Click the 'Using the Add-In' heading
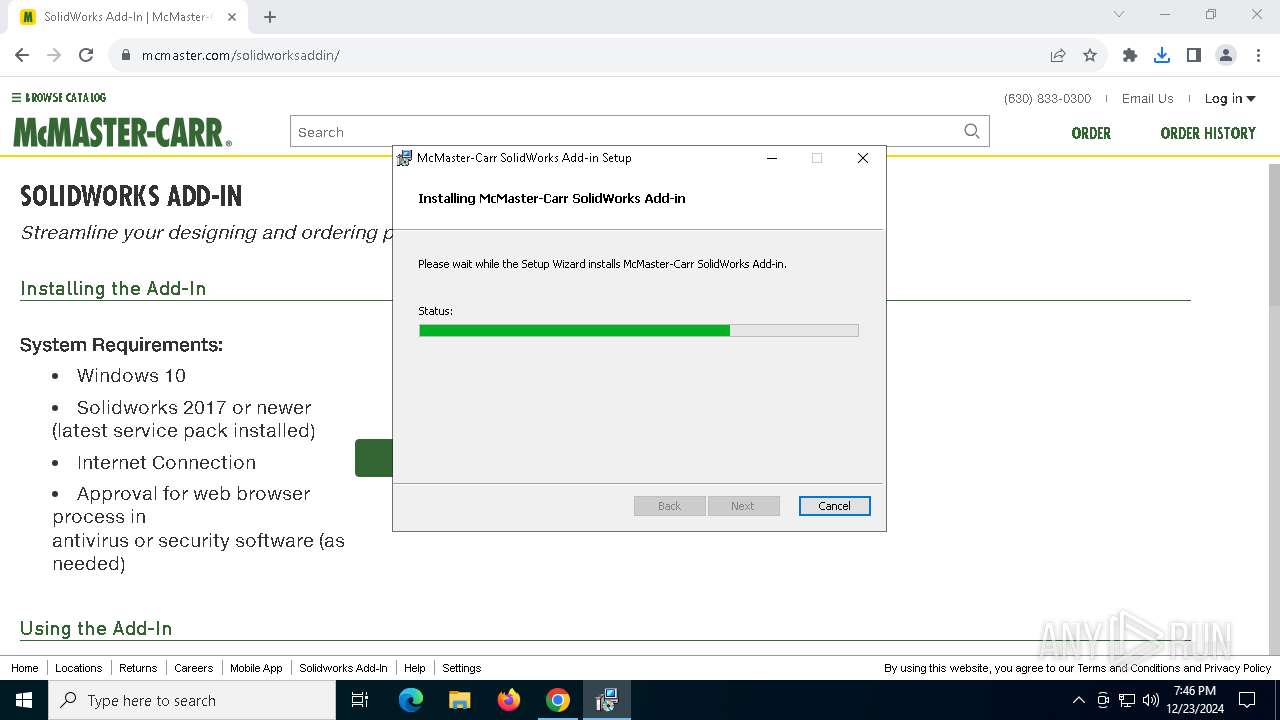The width and height of the screenshot is (1280, 720). pos(96,629)
